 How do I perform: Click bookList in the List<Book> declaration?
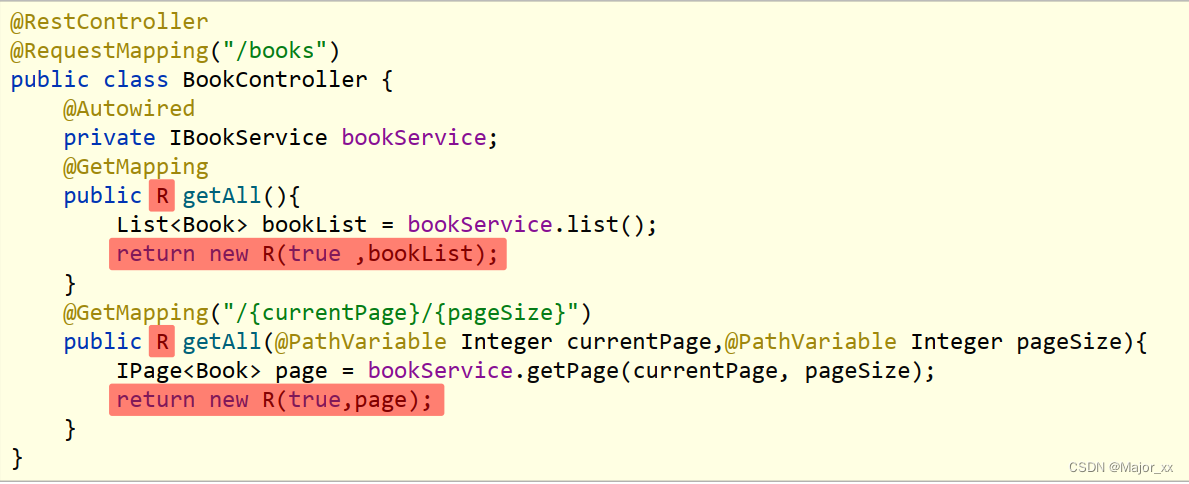[314, 225]
